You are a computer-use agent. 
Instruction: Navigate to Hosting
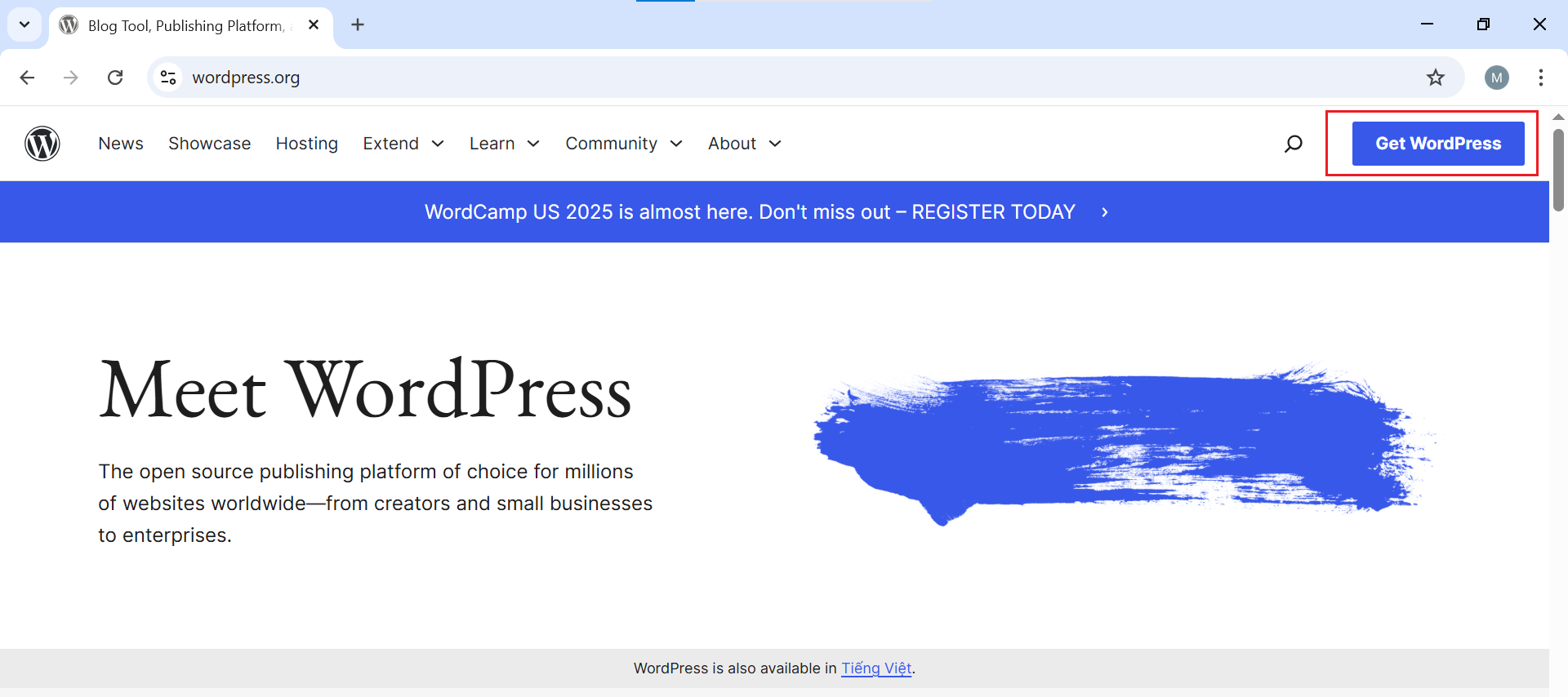(x=306, y=144)
